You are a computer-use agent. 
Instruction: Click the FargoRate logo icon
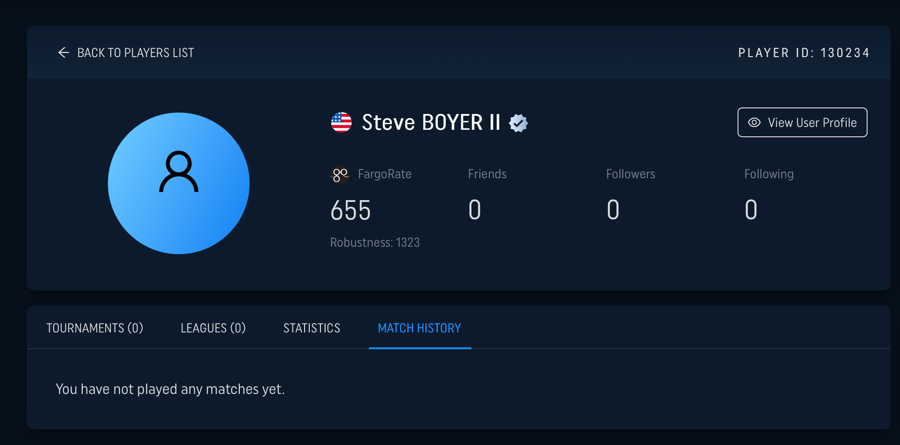340,175
